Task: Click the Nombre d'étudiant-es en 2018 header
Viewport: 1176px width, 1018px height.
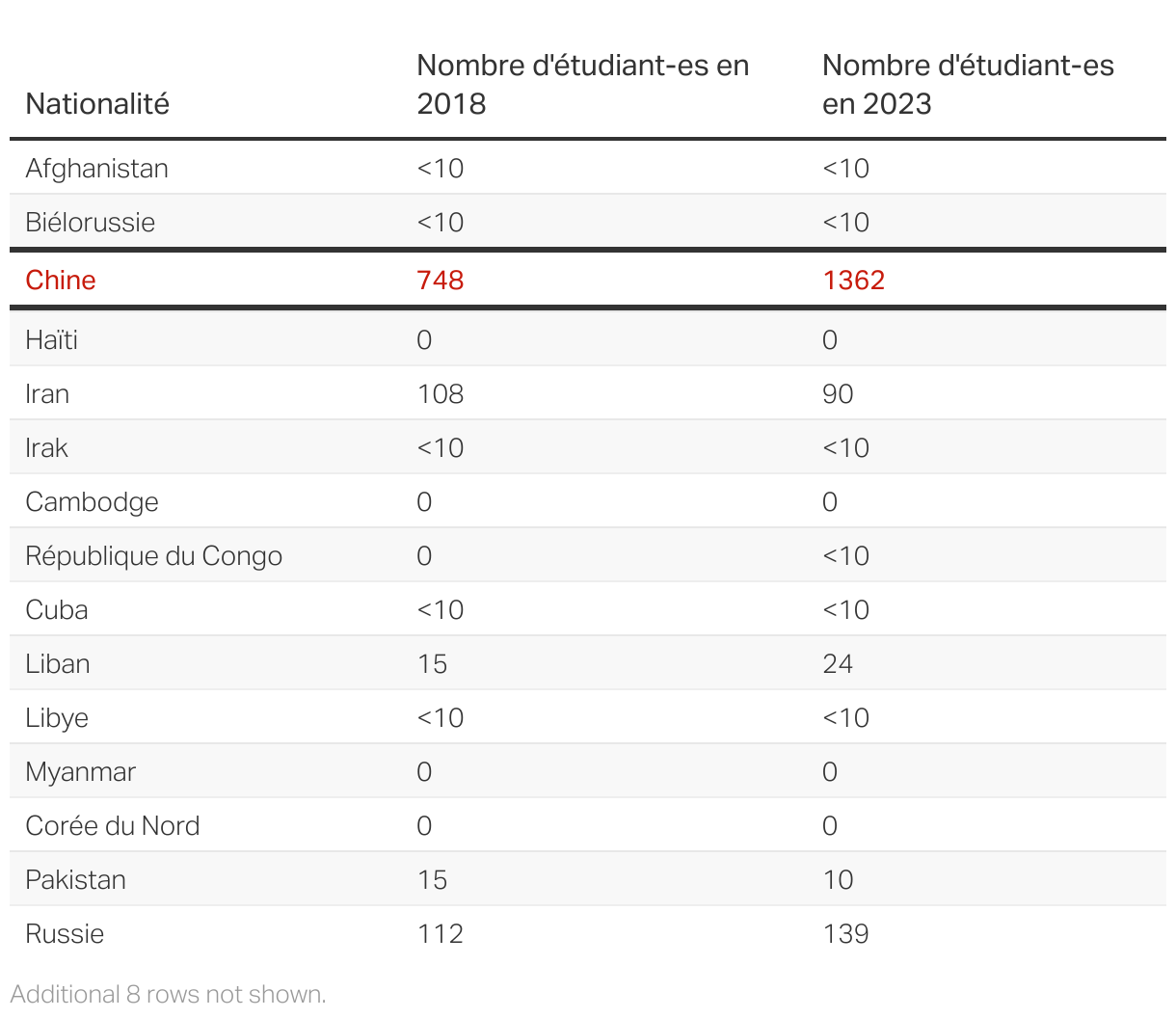Action: (583, 85)
